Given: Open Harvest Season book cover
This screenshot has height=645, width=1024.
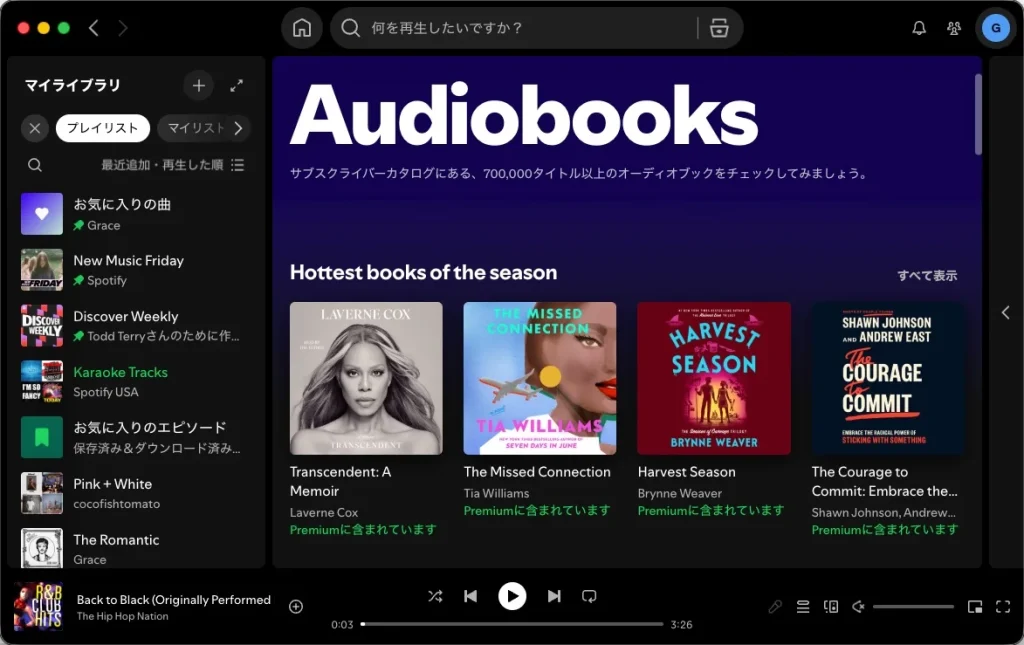Looking at the screenshot, I should (714, 378).
